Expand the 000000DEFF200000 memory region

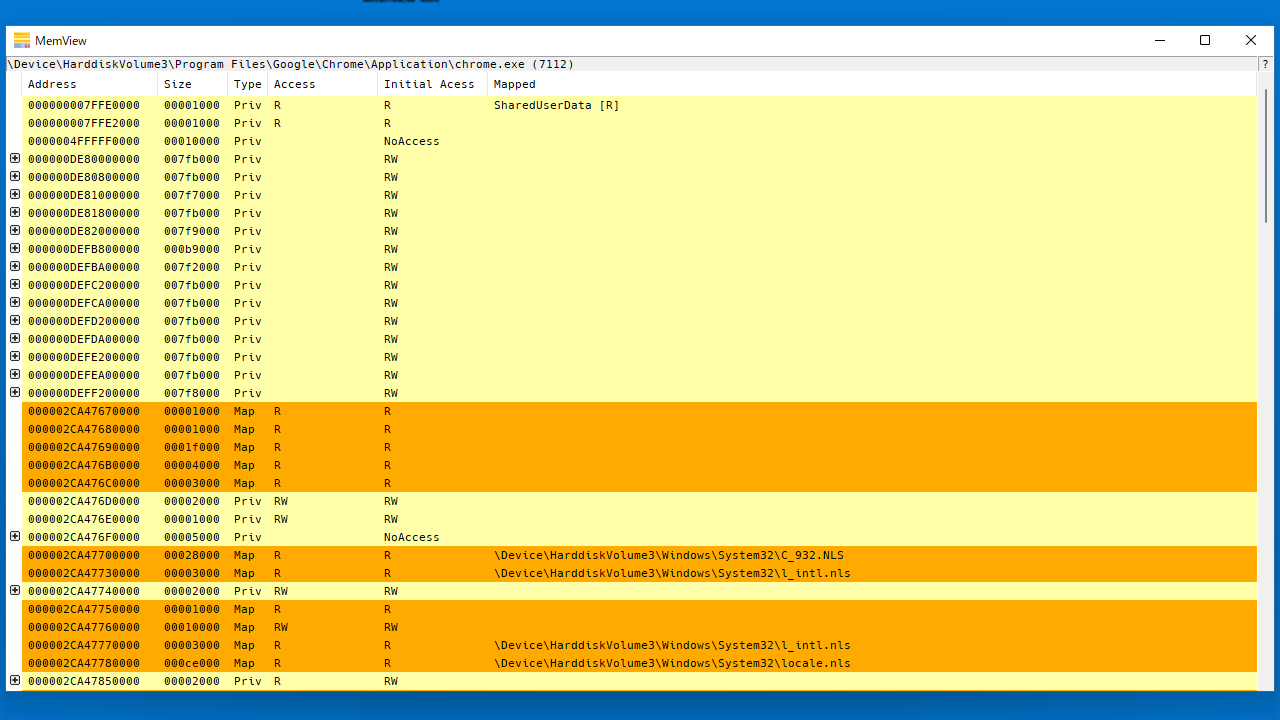click(x=15, y=393)
